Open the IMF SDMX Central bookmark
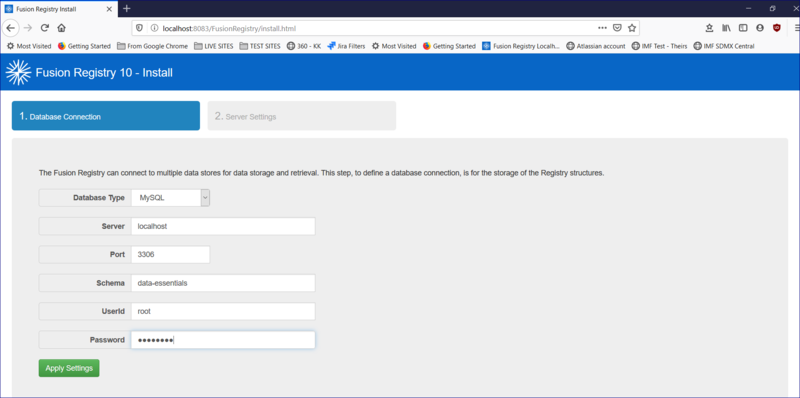Viewport: 800px width, 398px height. 723,46
